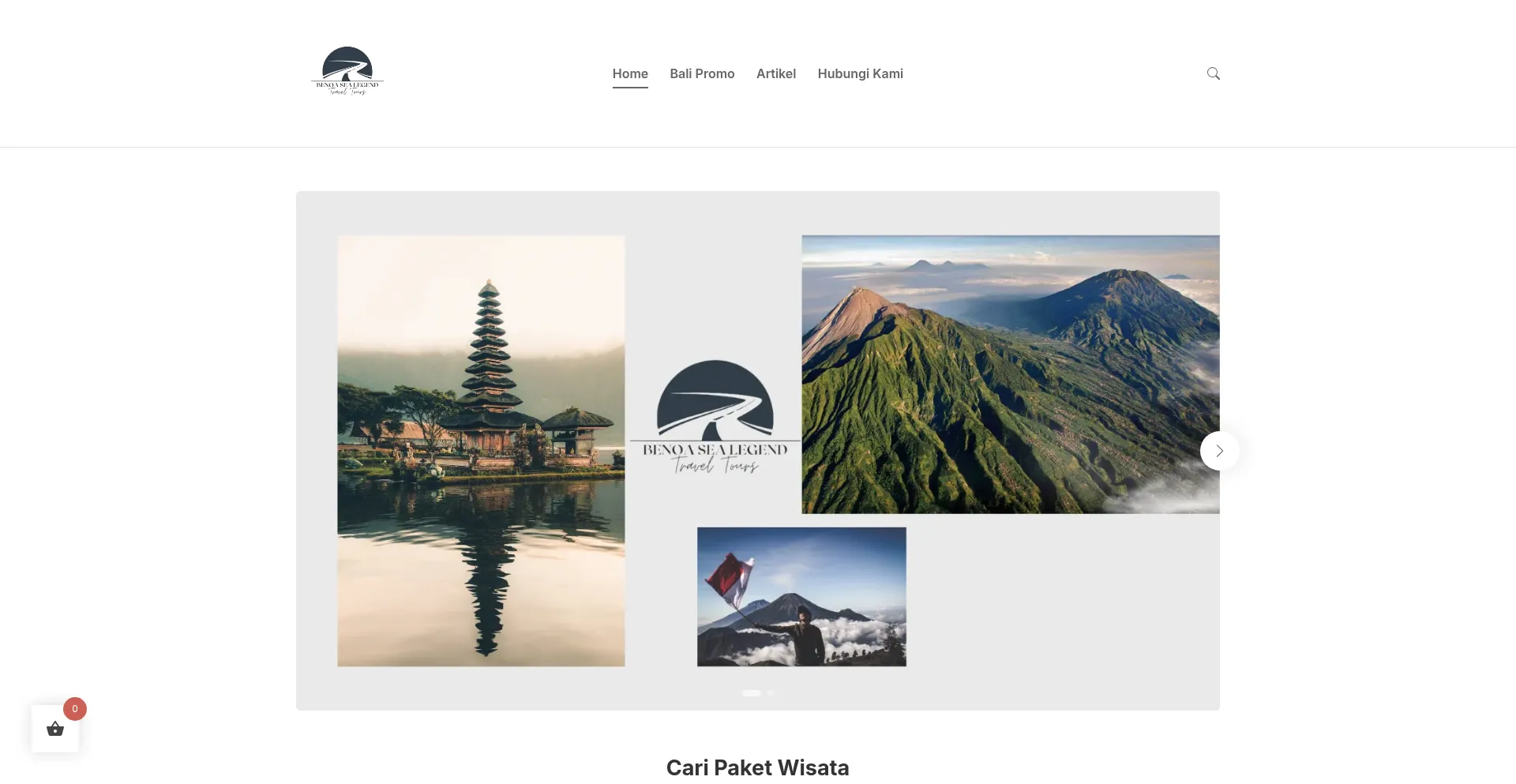Open the Artikel page

point(776,73)
